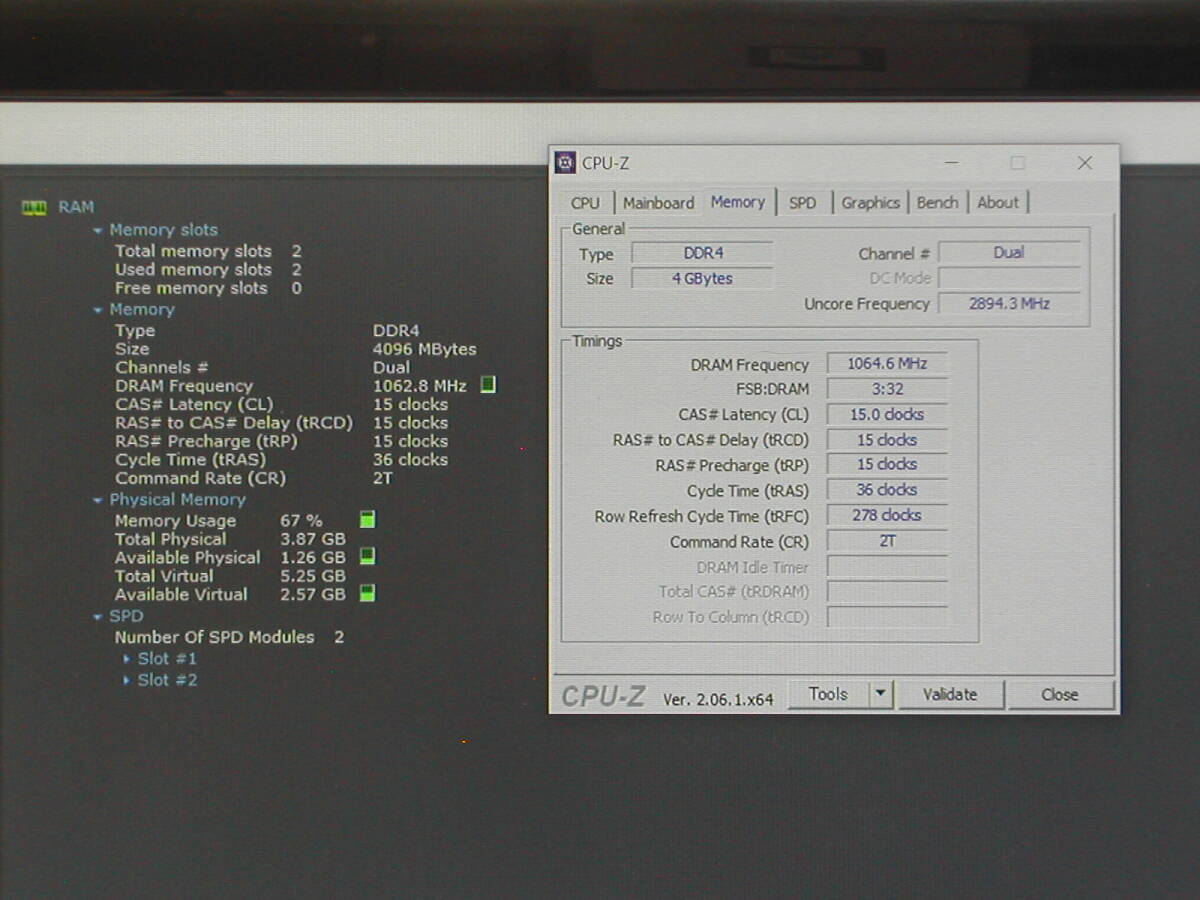Go to the Bench tab
Image resolution: width=1200 pixels, height=900 pixels.
pos(937,203)
